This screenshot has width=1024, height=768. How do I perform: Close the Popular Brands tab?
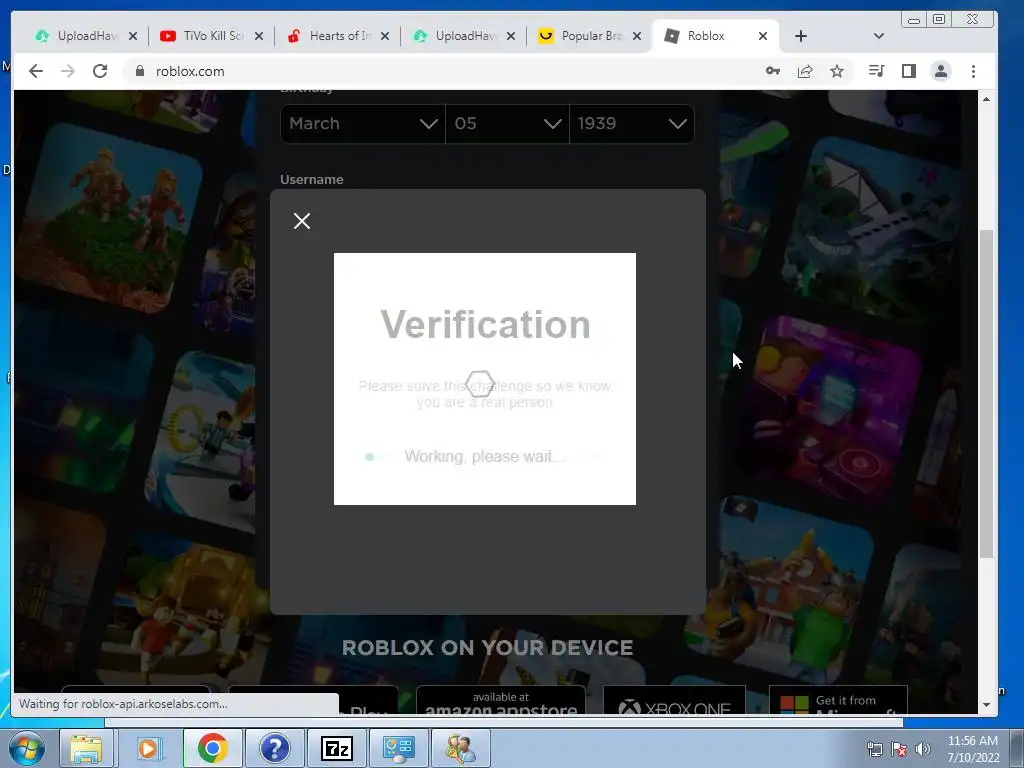coord(637,36)
